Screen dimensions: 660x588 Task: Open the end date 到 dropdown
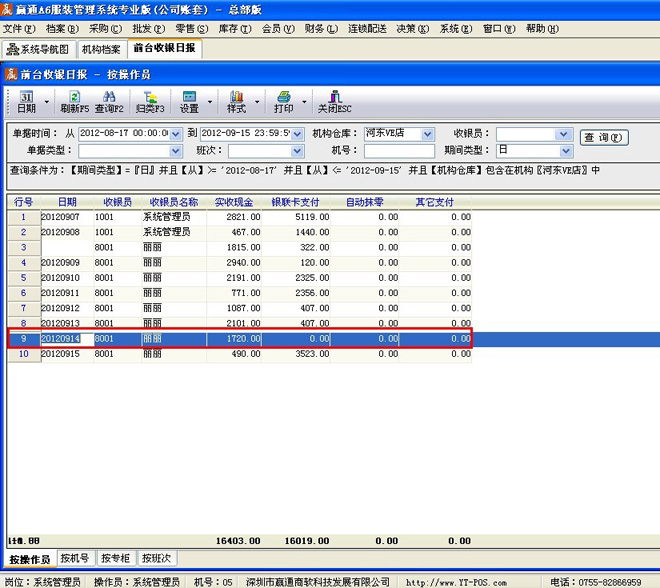[298, 134]
